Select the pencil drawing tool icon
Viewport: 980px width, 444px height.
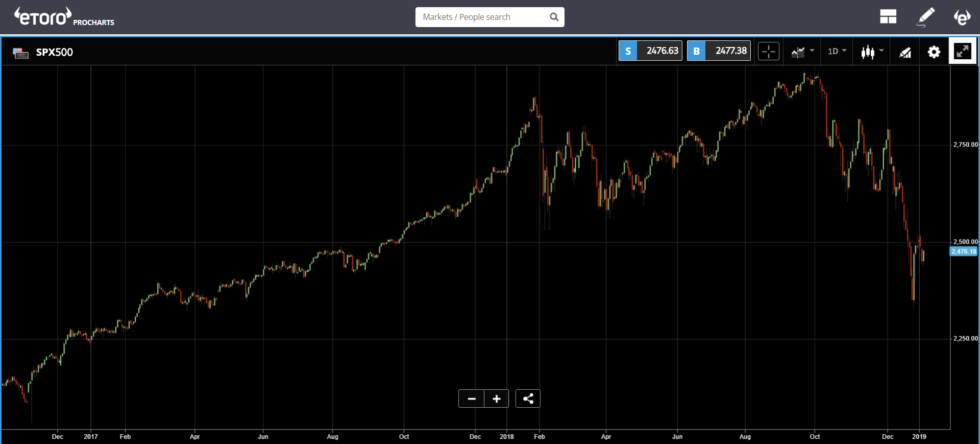pos(925,17)
